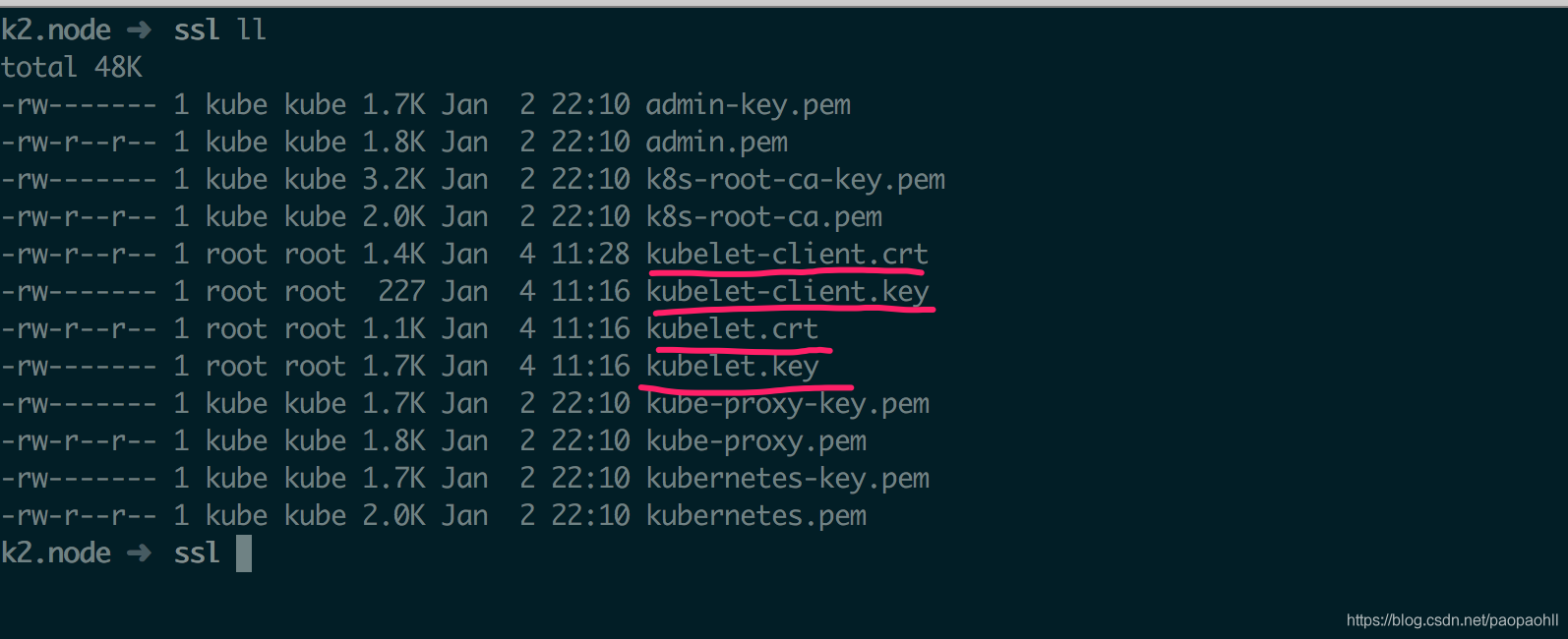This screenshot has height=639, width=1568.
Task: Click the underlined kubelet-client.key filename
Action: pos(788,291)
